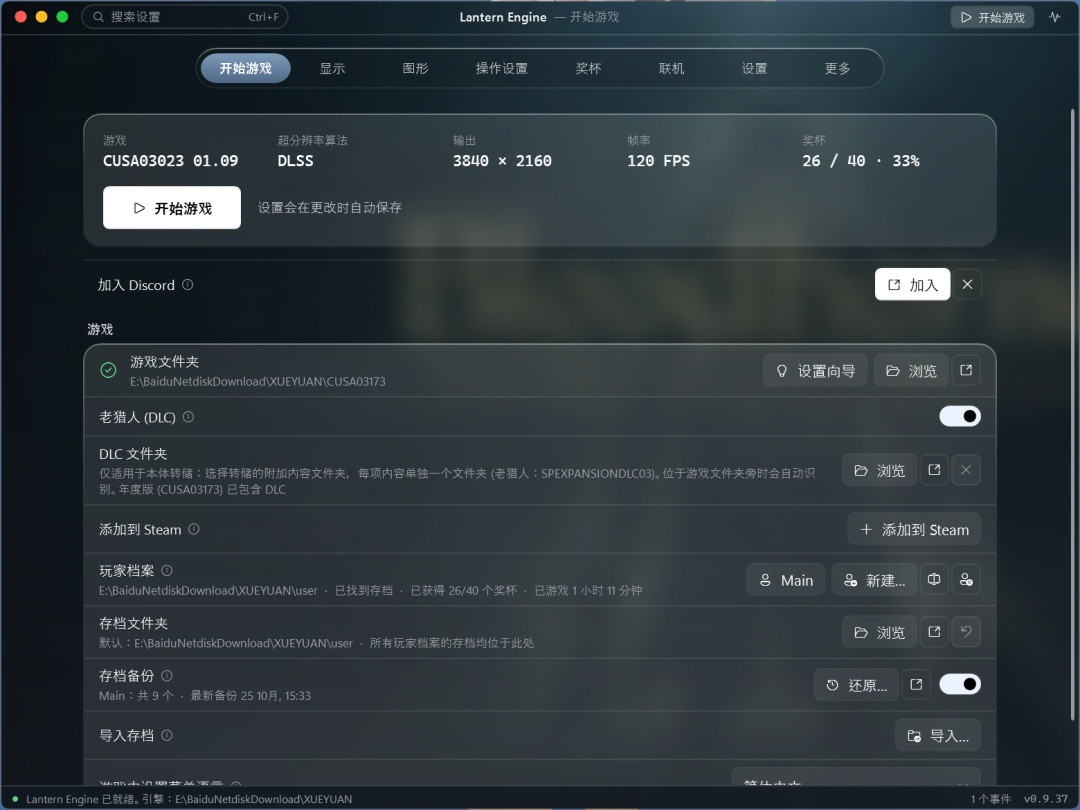Image resolution: width=1080 pixels, height=810 pixels.
Task: Open DLC folder externally
Action: point(934,470)
